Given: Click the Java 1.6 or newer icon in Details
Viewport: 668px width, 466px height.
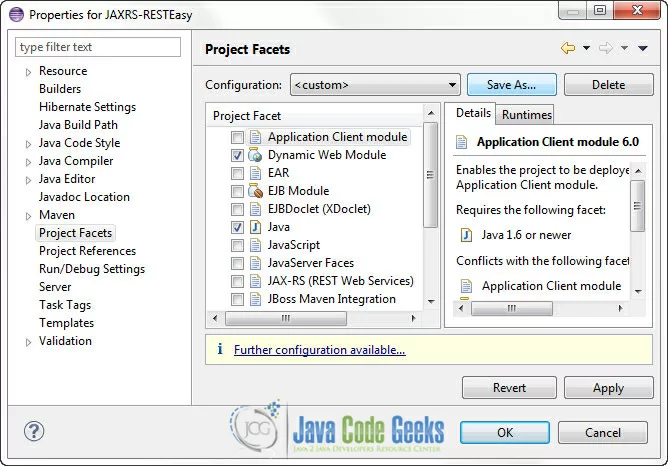Looking at the screenshot, I should pos(466,235).
